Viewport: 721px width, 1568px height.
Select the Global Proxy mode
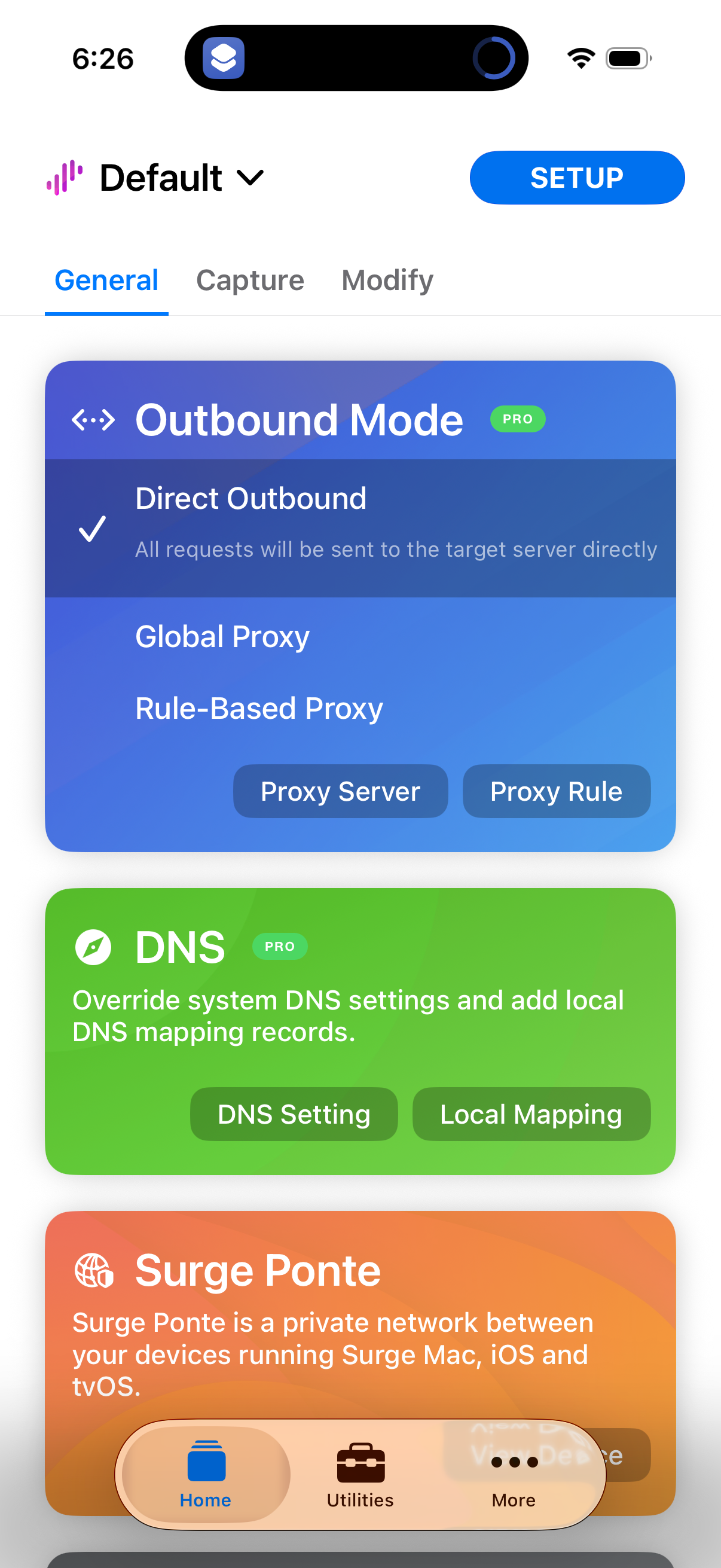pyautogui.click(x=222, y=637)
